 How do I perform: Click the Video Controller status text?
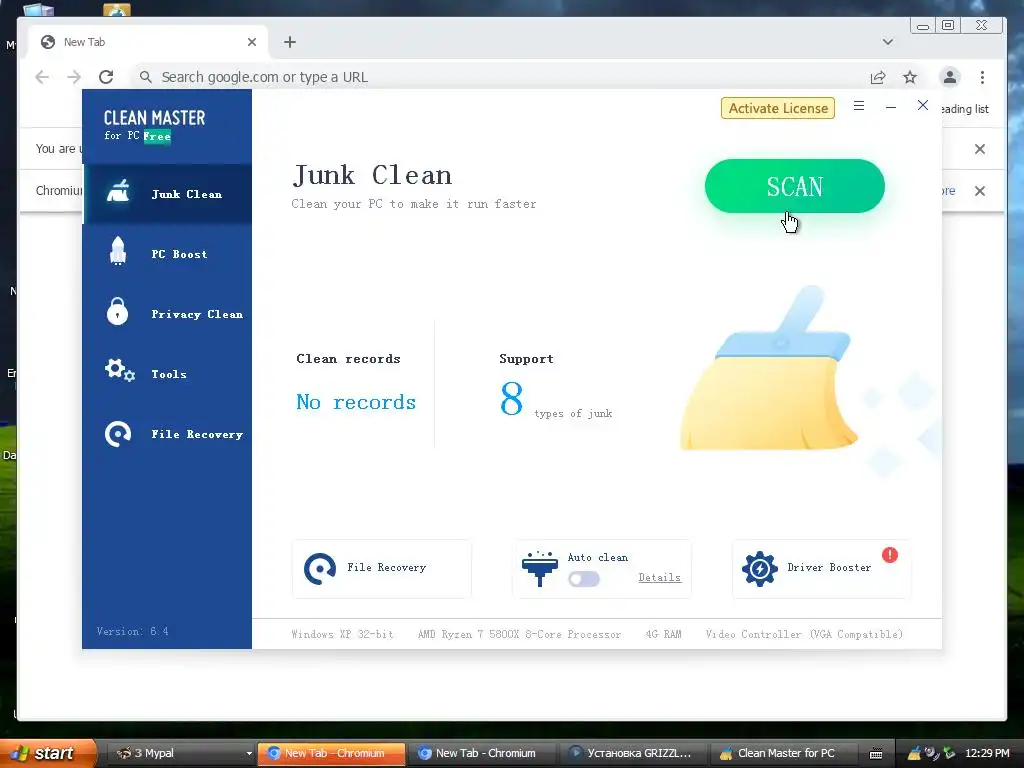click(x=804, y=634)
